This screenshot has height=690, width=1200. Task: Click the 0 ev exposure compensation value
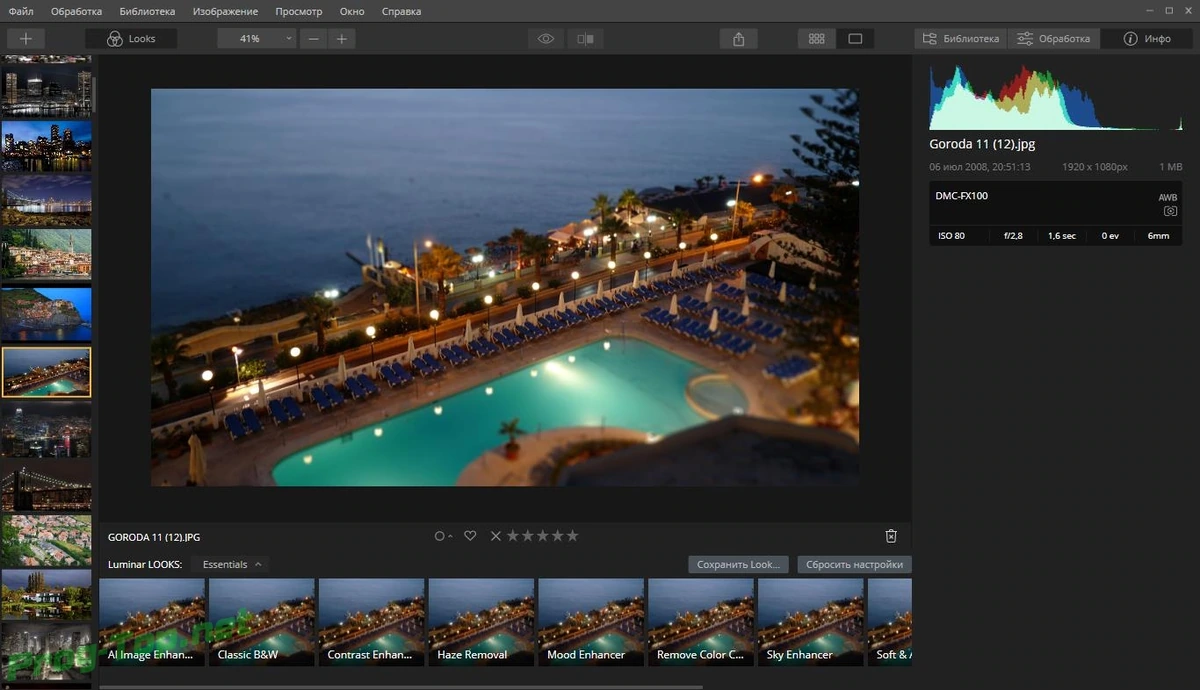(1111, 236)
